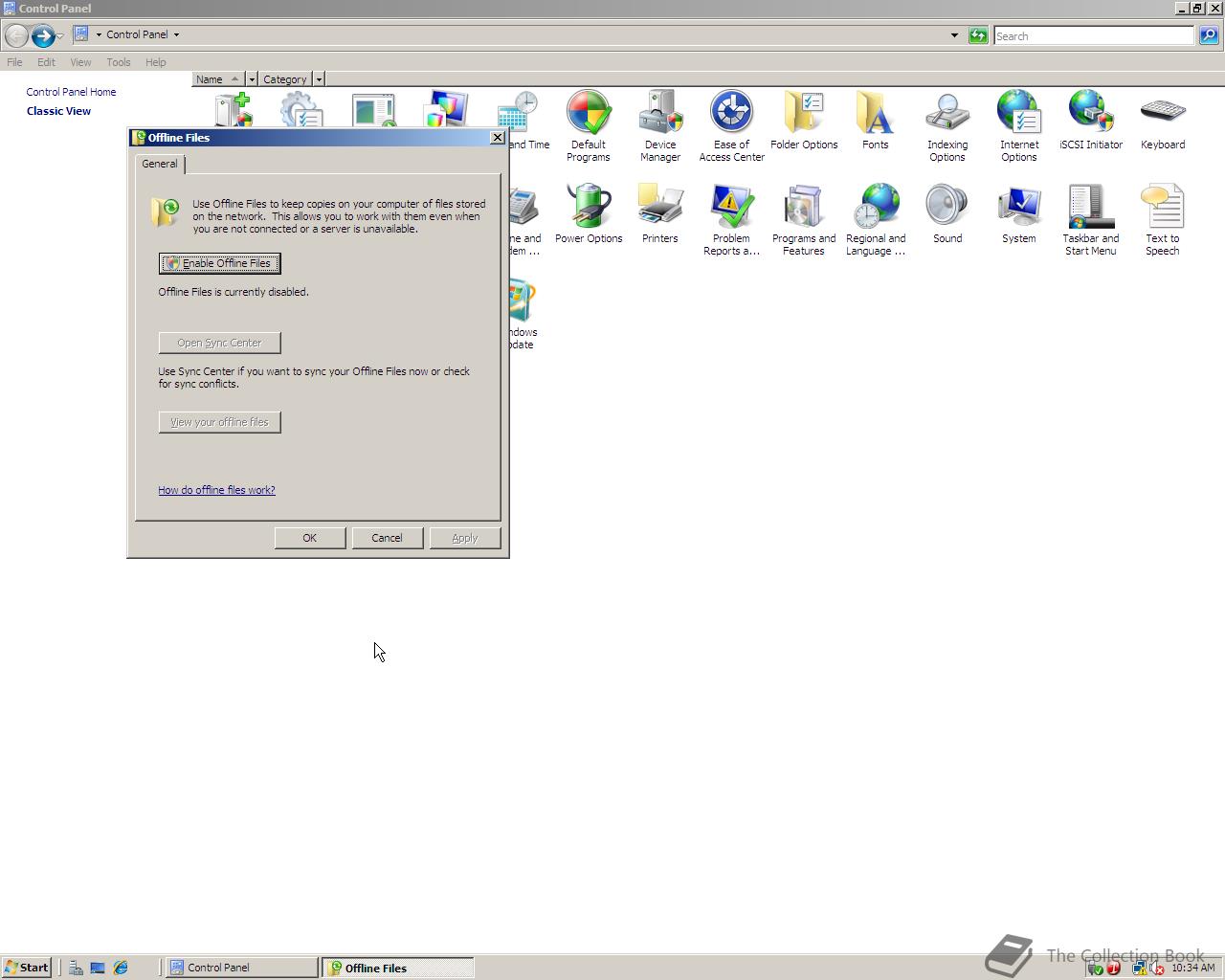Click Enable Offline Files button
This screenshot has height=980, width=1225.
219,263
